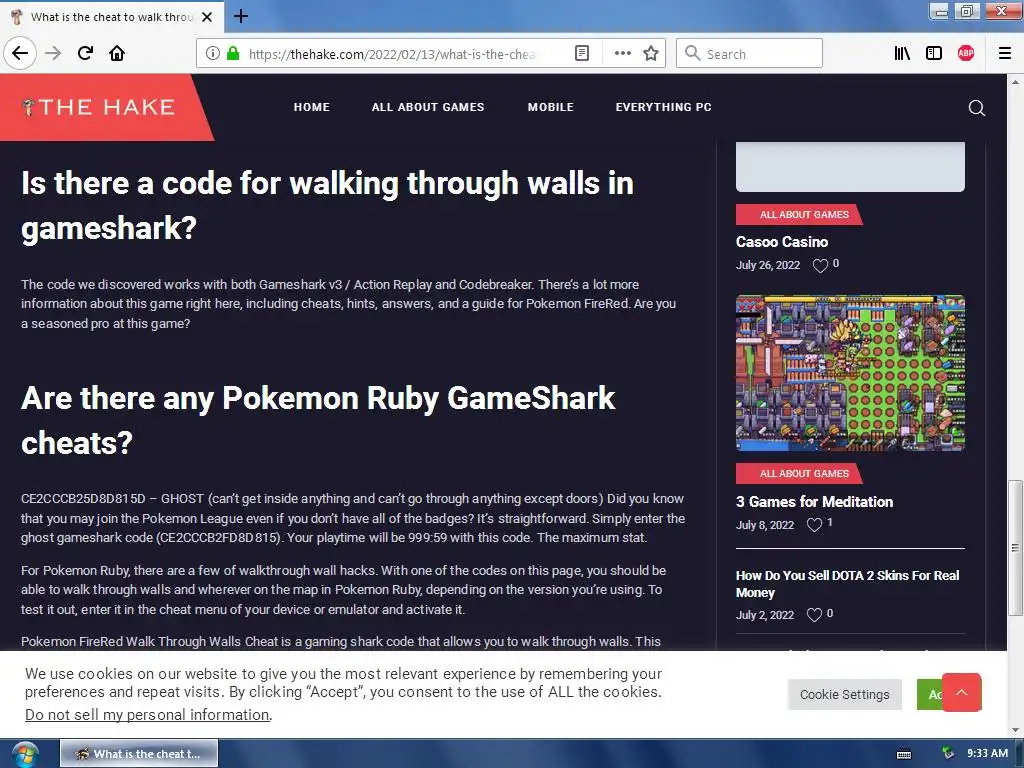Click the 'July 8, 2022' date text
This screenshot has height=768, width=1024.
tap(765, 525)
